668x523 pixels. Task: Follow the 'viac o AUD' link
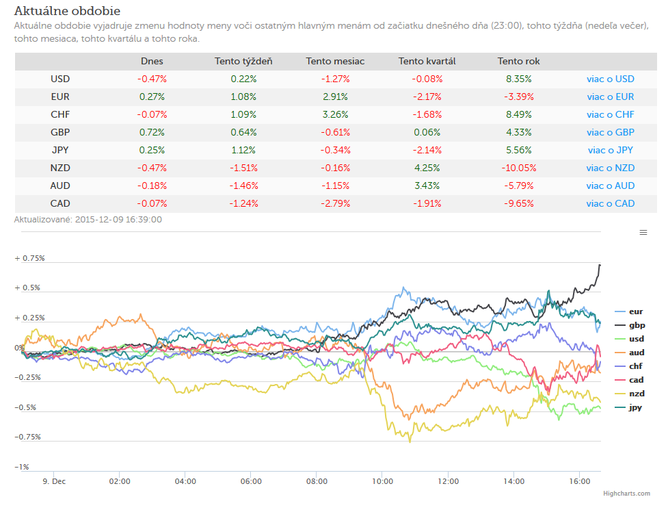(x=610, y=186)
